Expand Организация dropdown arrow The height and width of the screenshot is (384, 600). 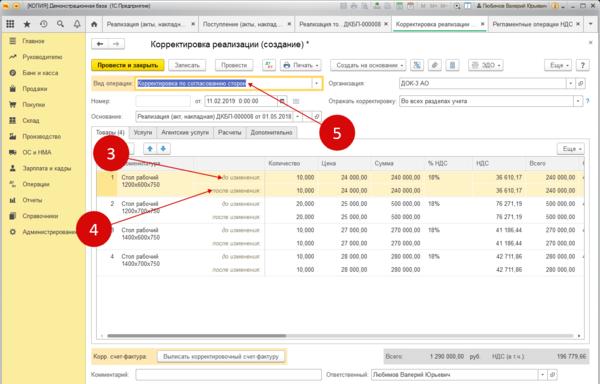(571, 83)
